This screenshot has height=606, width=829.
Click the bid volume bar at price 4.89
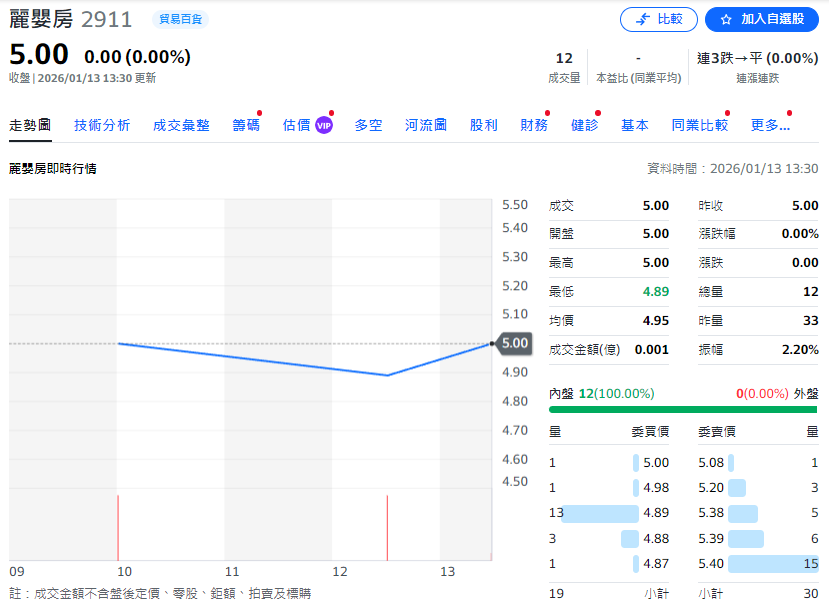[x=600, y=514]
